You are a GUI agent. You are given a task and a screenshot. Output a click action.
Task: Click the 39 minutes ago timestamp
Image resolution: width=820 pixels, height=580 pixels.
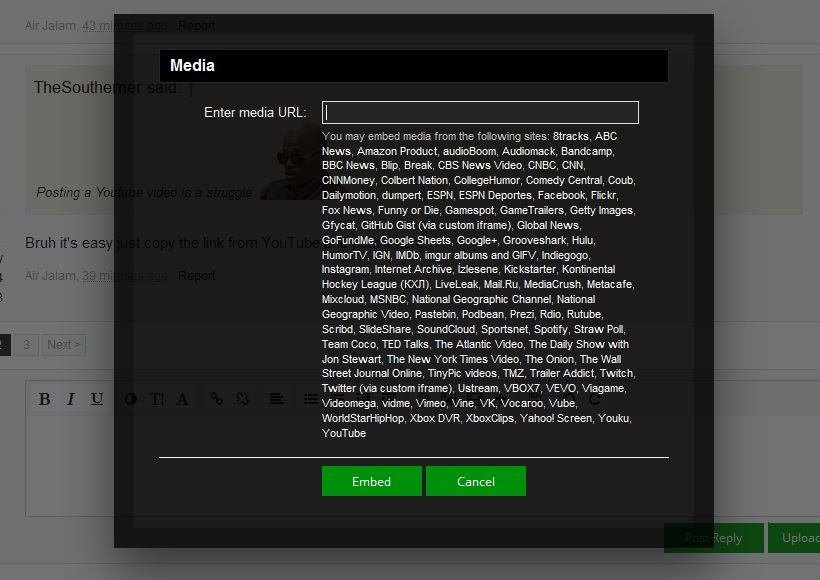[x=124, y=276]
